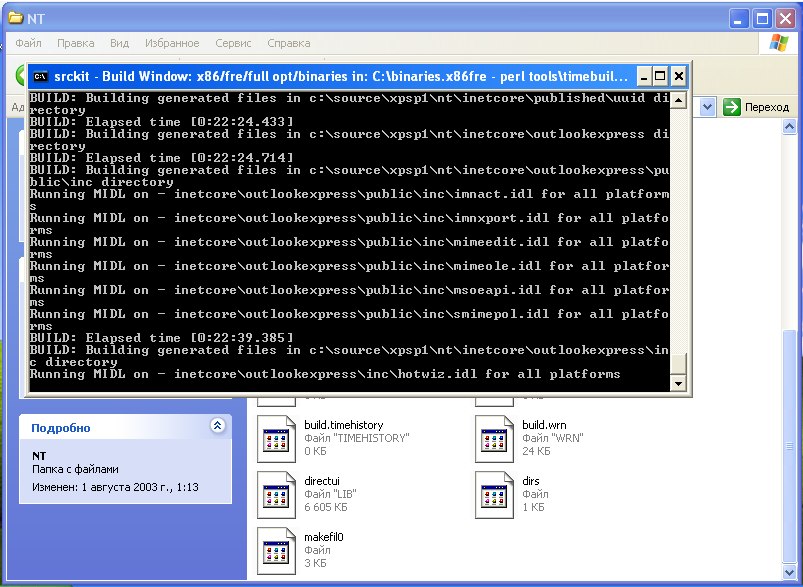The image size is (803, 587).
Task: Click the Файл "TIMEHISTORY" type label
Action: tap(356, 438)
